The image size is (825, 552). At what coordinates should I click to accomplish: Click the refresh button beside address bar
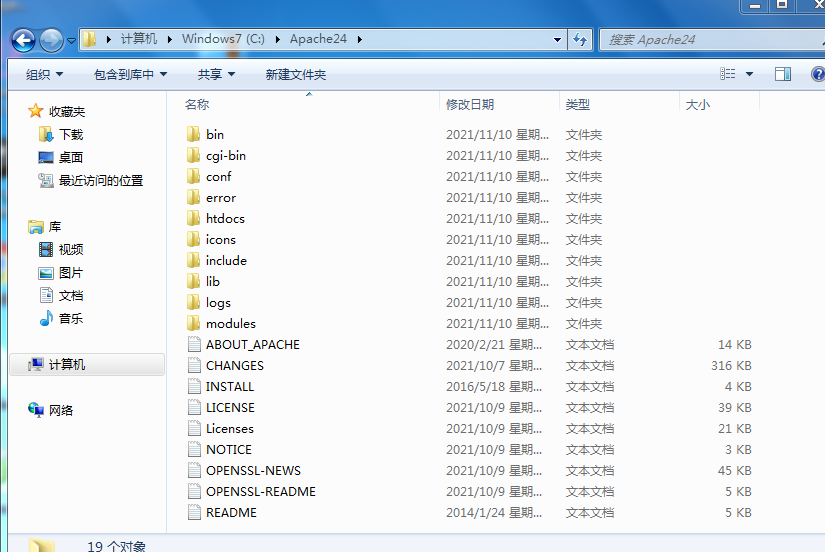point(580,39)
